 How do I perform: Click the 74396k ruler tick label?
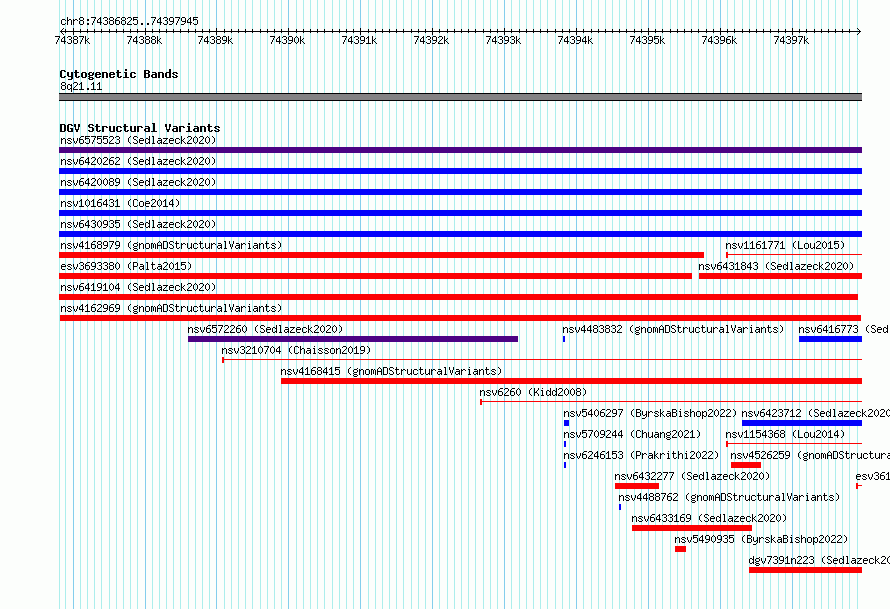pos(719,40)
